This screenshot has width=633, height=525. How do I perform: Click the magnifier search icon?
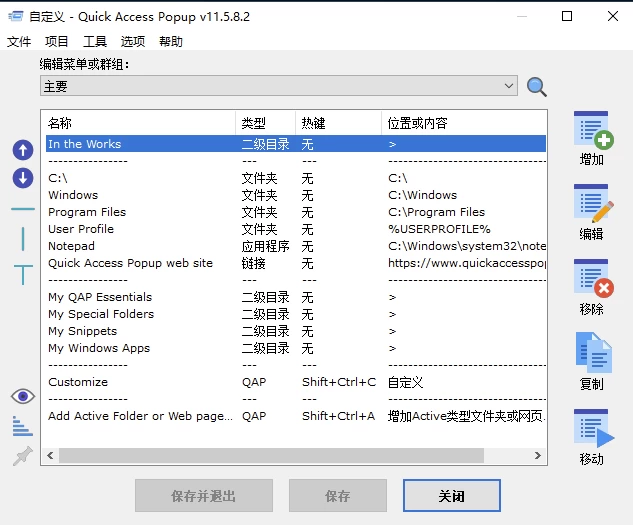coord(537,87)
